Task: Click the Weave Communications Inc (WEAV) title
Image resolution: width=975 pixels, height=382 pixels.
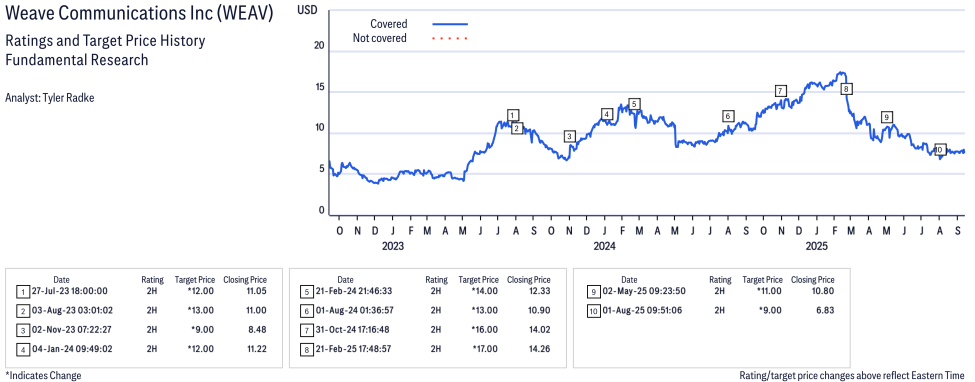Action: [x=139, y=14]
